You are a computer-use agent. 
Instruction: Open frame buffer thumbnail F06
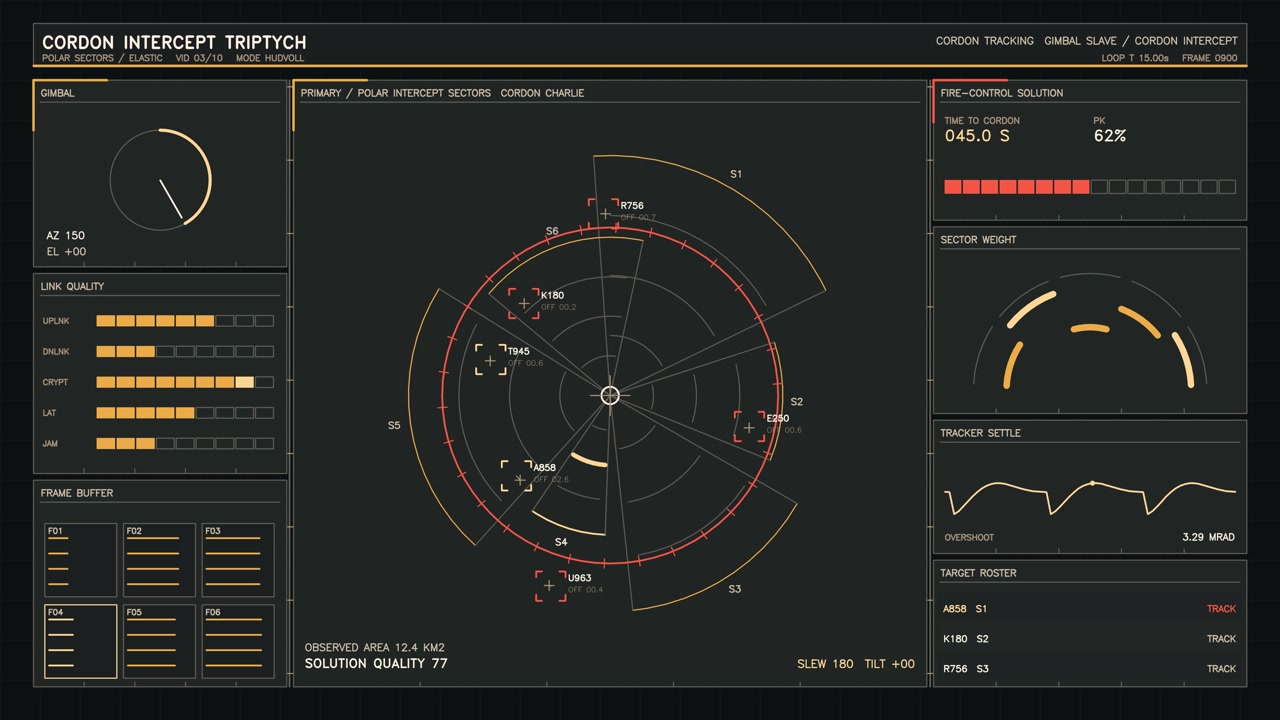click(x=238, y=641)
